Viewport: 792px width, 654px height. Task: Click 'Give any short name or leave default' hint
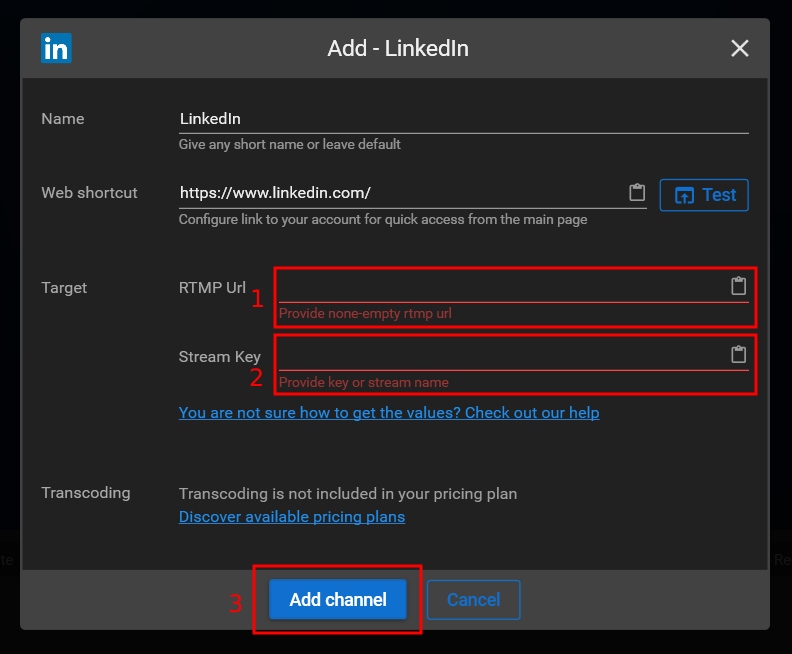click(290, 144)
